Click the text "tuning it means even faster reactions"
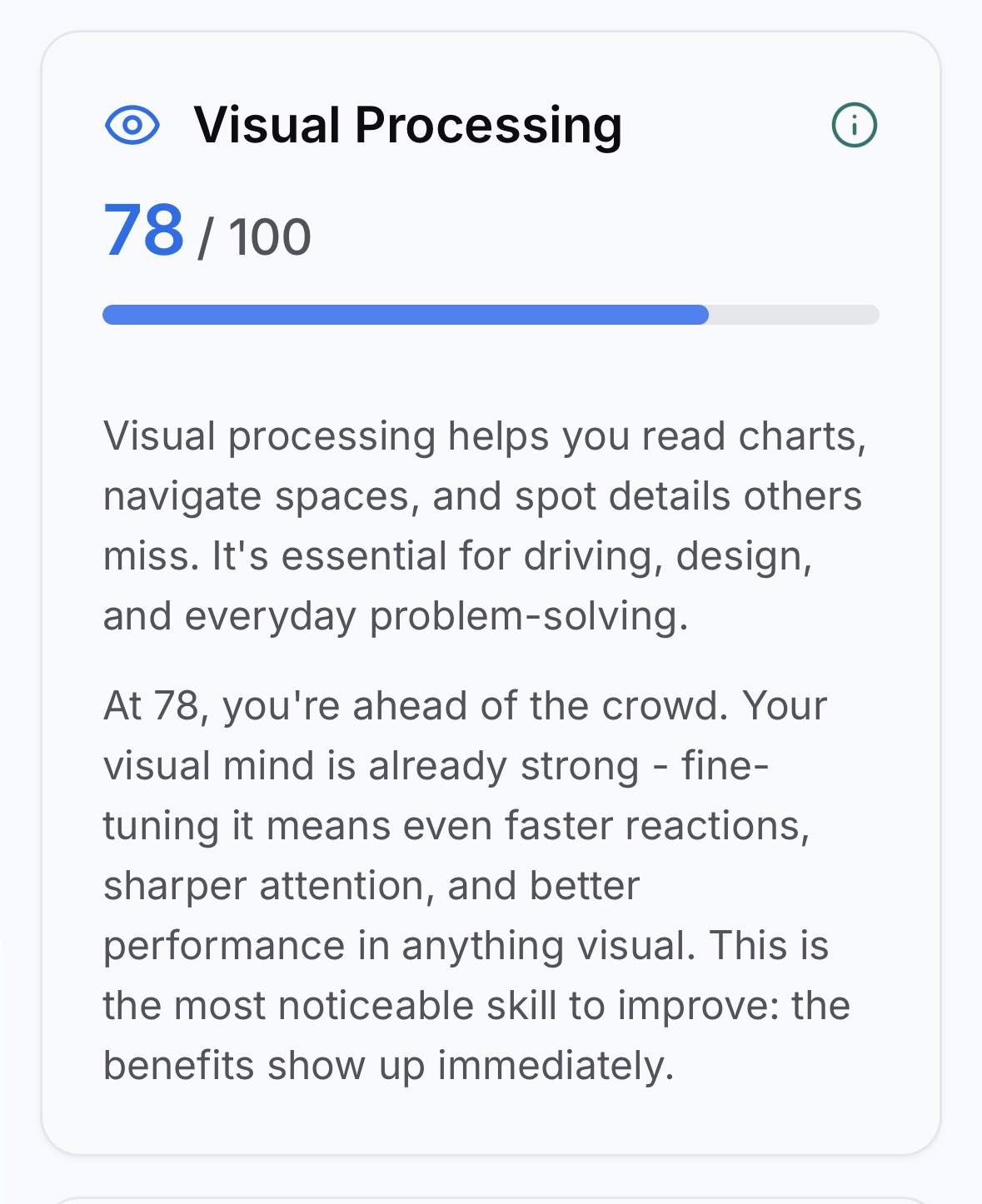Screen dimensions: 982x1204 [x=456, y=826]
